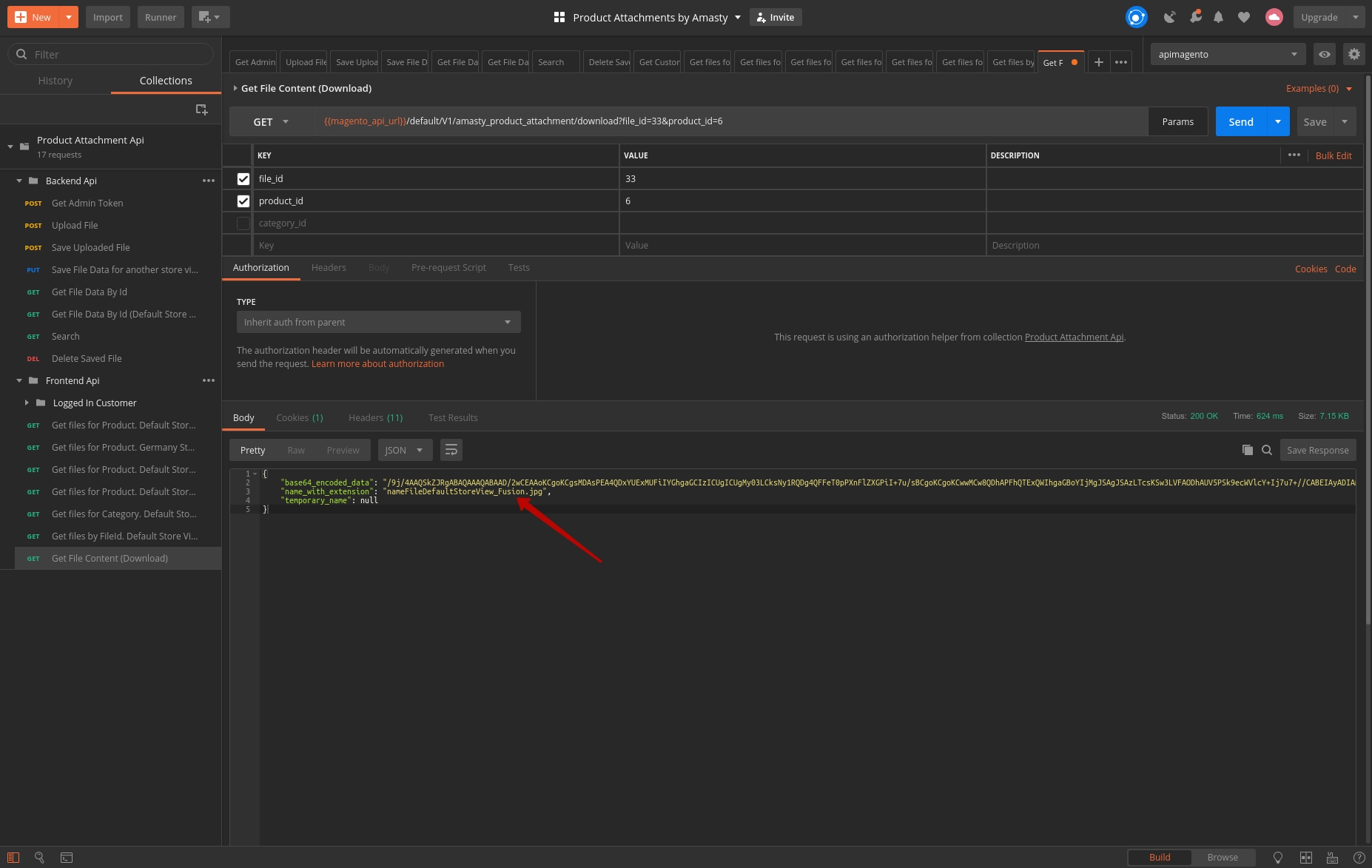The image size is (1372, 868).
Task: Open the Learn more about authorization link
Action: pyautogui.click(x=377, y=364)
